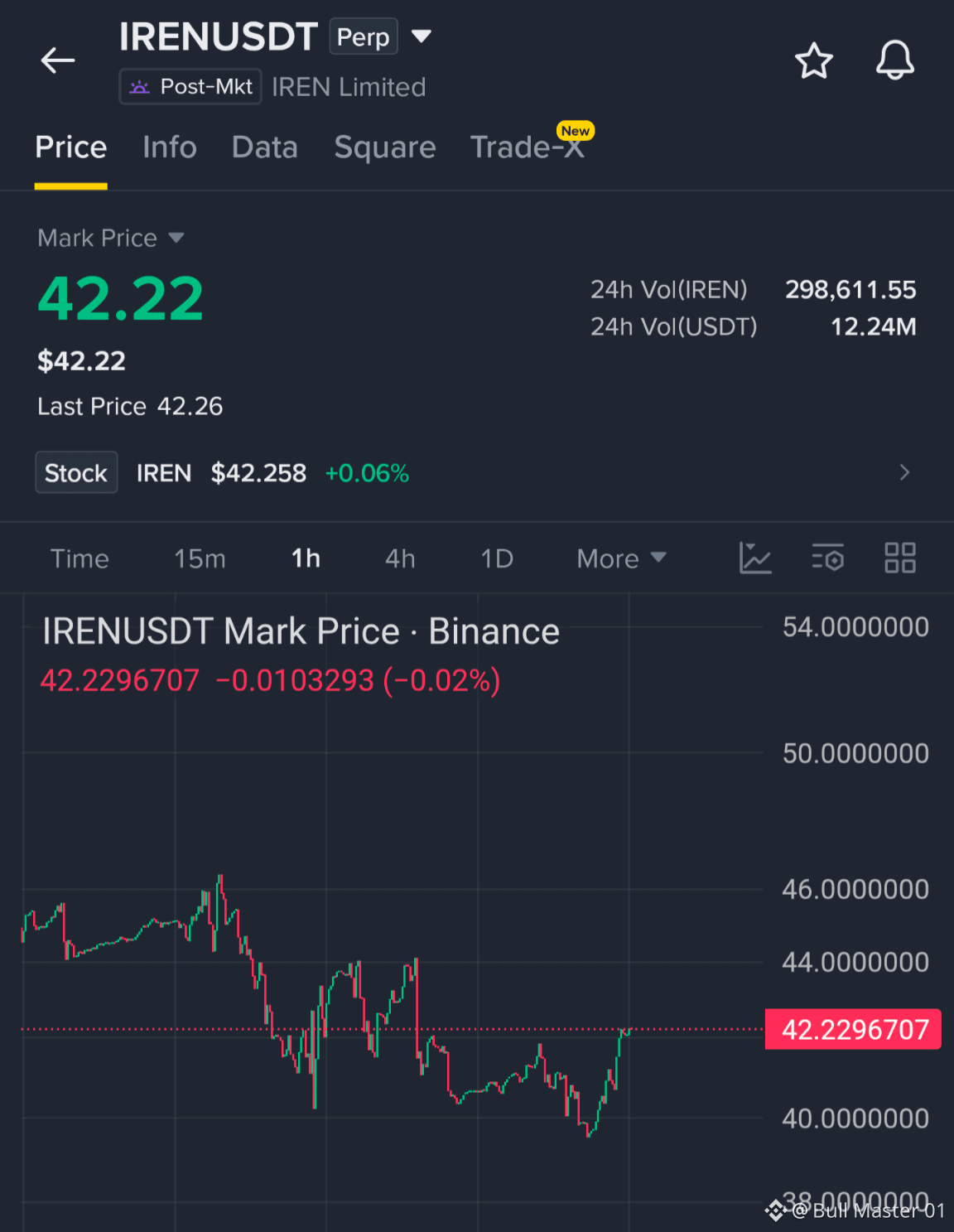Image resolution: width=954 pixels, height=1232 pixels.
Task: Open the chart indicators line-graph icon
Action: [754, 558]
